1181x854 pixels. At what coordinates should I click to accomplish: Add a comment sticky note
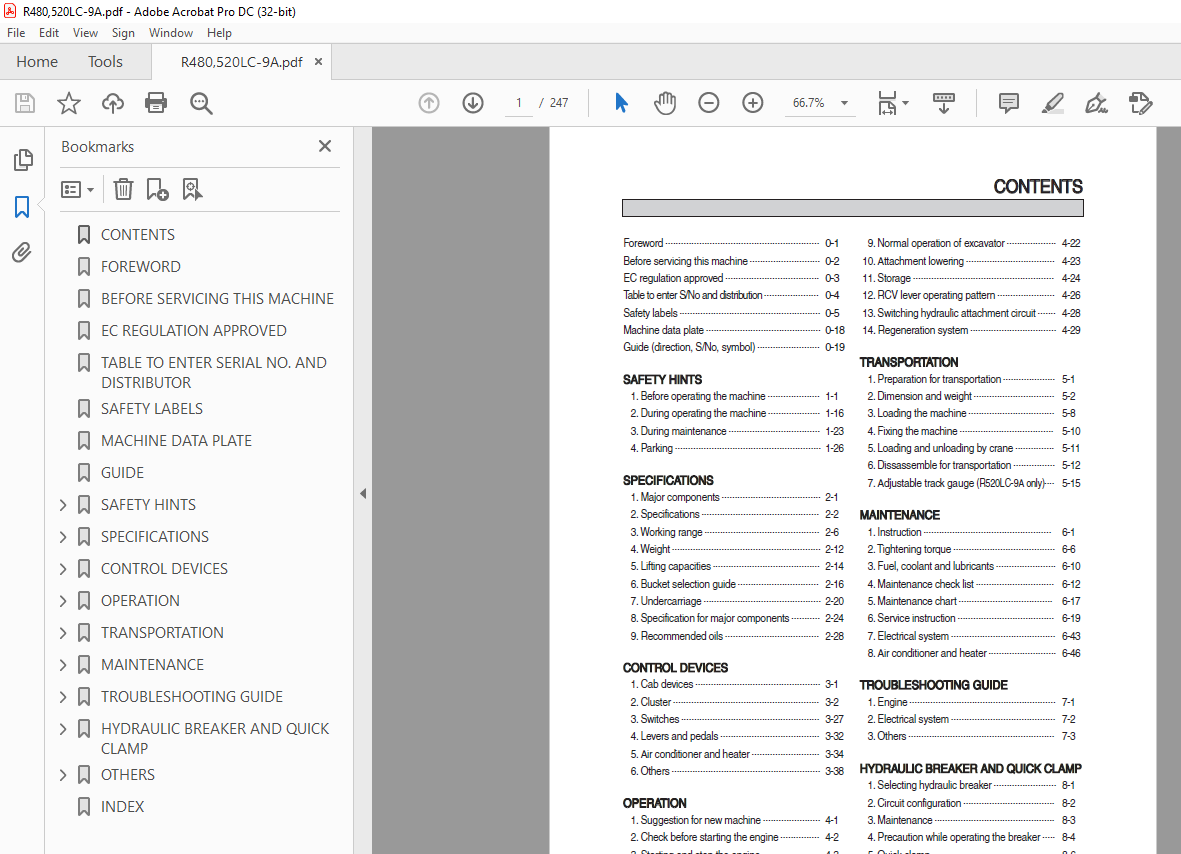point(1009,103)
